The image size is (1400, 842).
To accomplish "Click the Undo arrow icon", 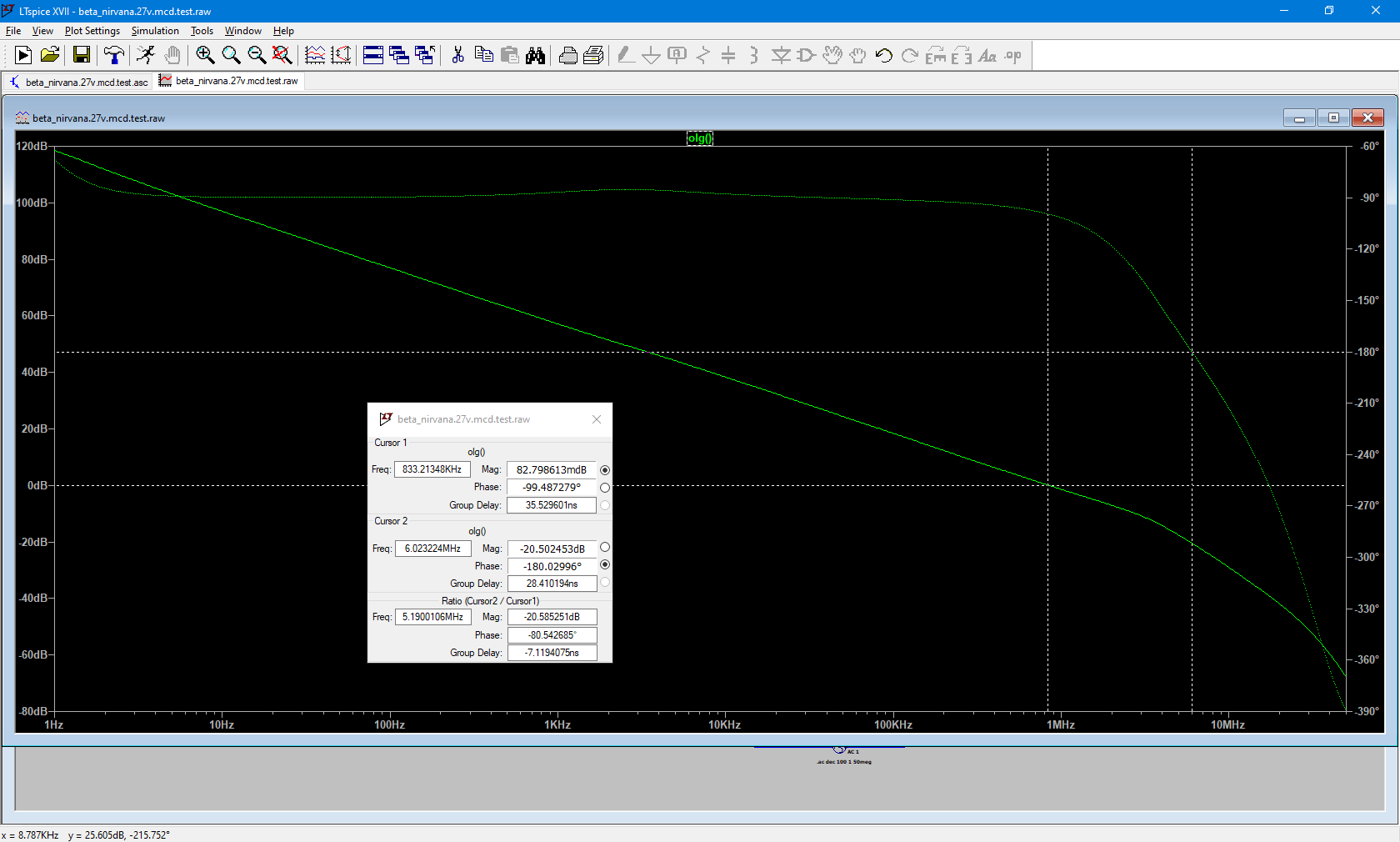I will point(883,55).
